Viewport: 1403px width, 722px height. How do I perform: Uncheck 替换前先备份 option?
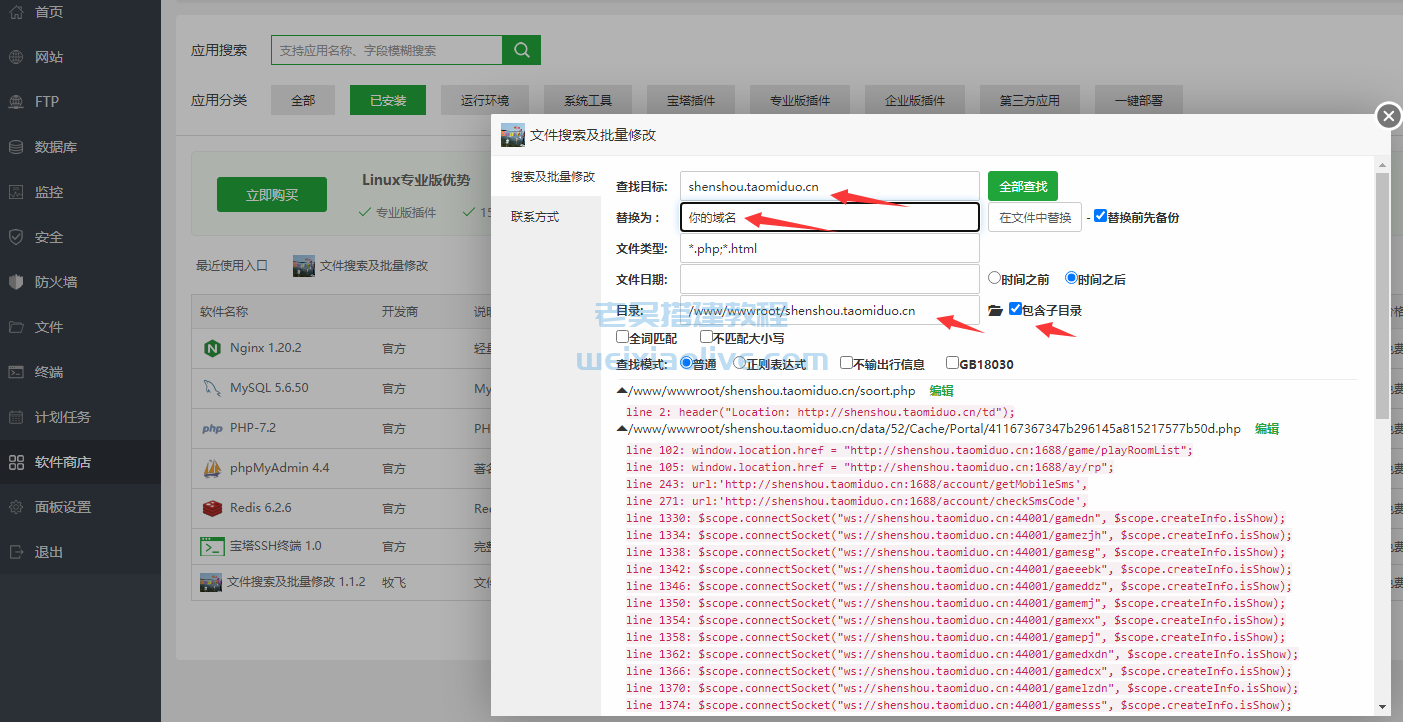pyautogui.click(x=1101, y=216)
